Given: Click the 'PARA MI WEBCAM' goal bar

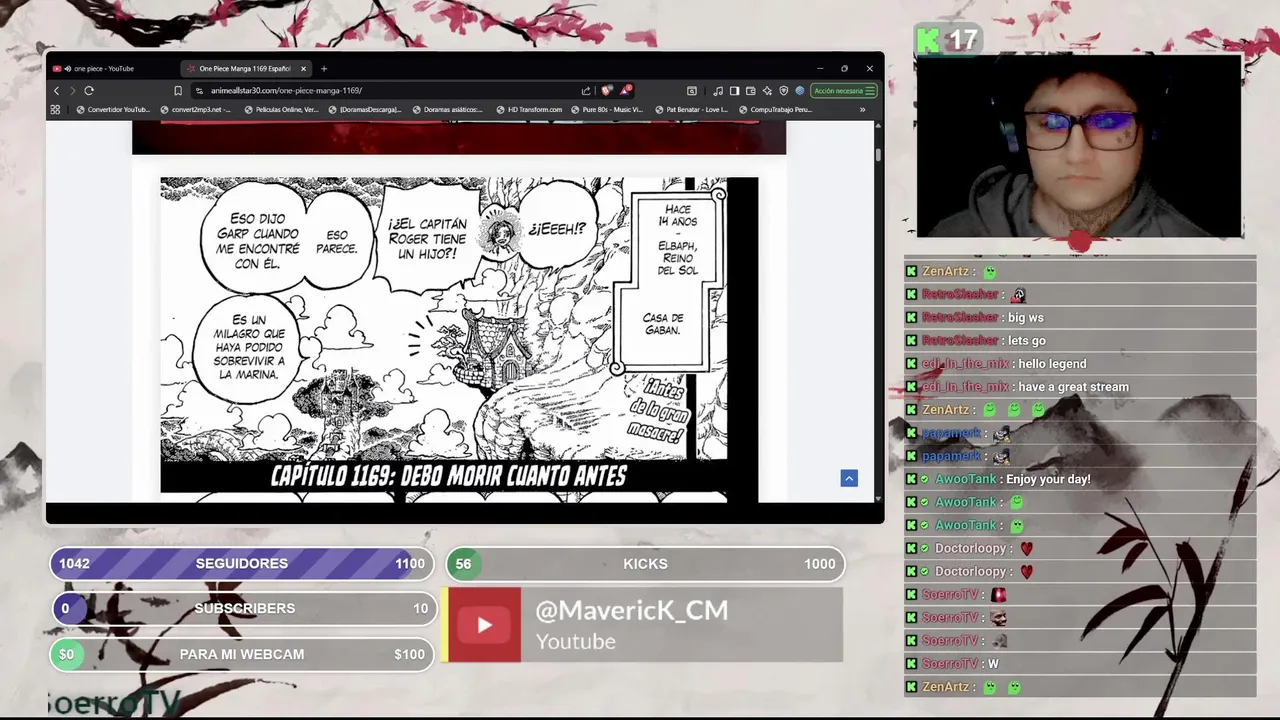Looking at the screenshot, I should 242,654.
